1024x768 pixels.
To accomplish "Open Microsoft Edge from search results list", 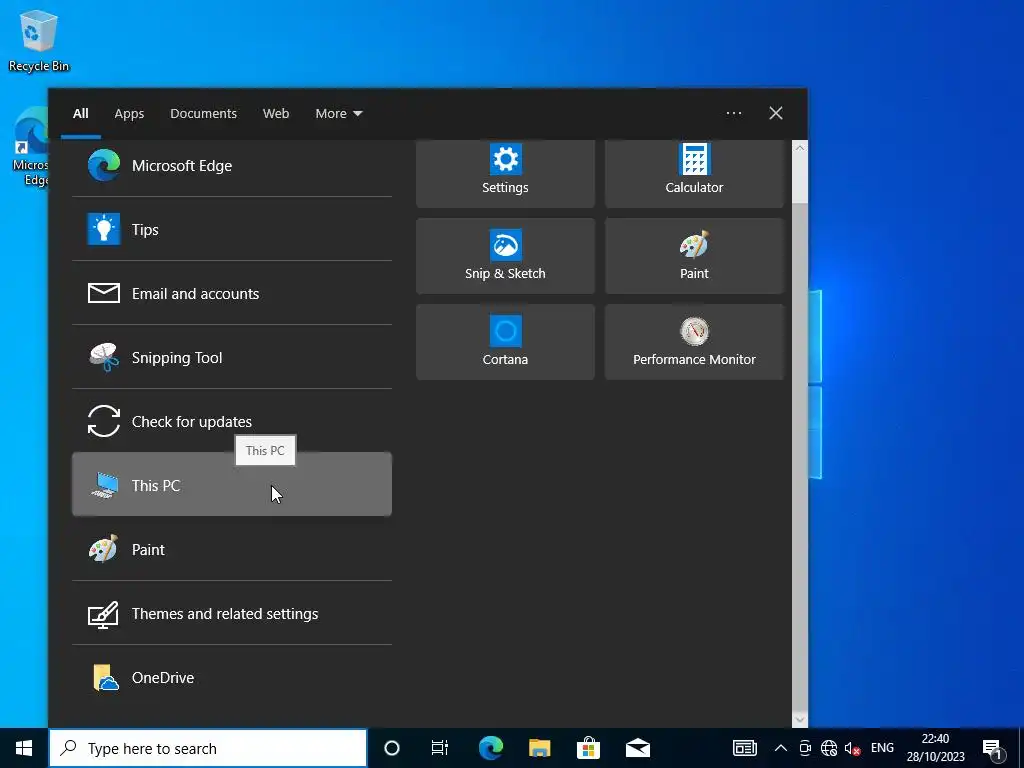I will coord(232,166).
